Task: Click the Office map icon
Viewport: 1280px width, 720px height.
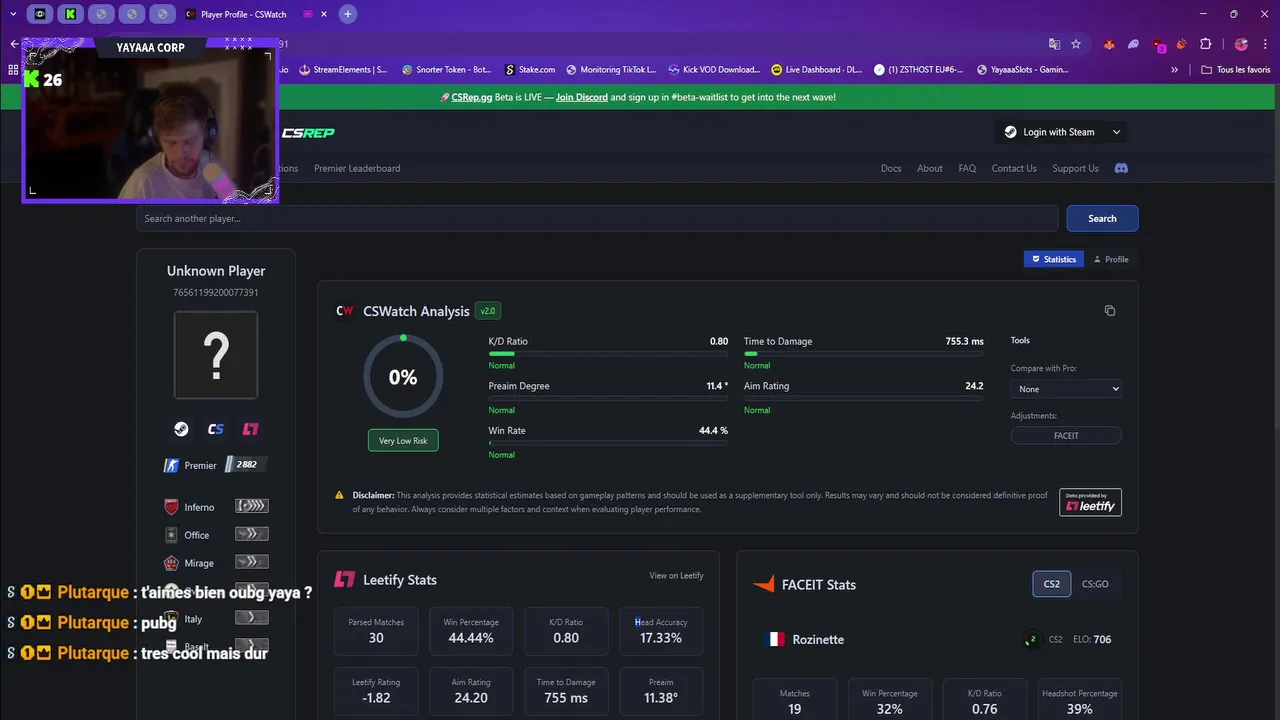Action: [x=171, y=535]
